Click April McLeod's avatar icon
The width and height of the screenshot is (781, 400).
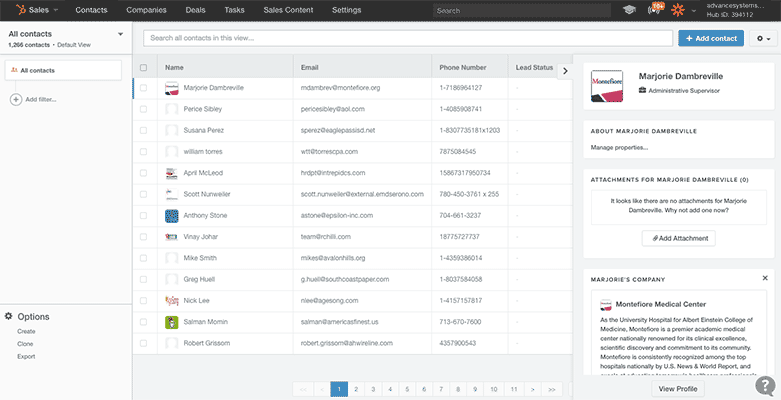(171, 173)
